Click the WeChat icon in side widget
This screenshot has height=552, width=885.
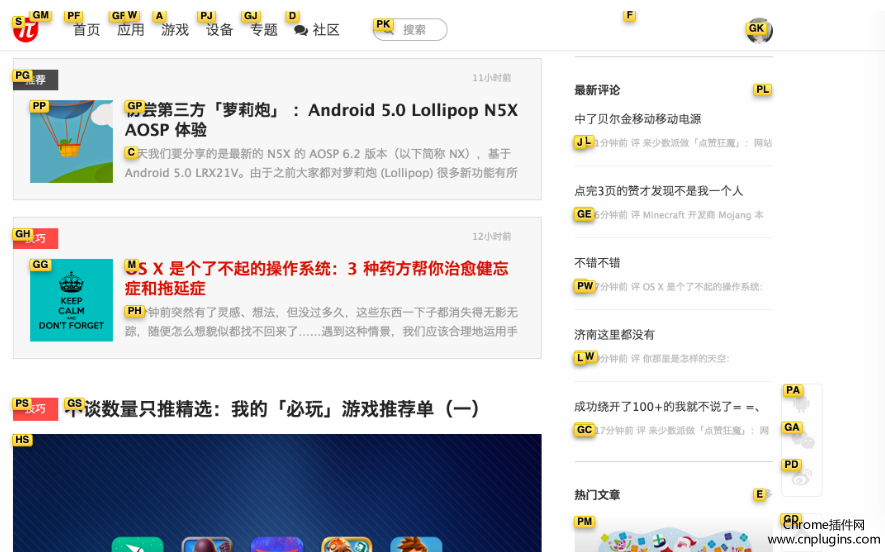pyautogui.click(x=802, y=440)
